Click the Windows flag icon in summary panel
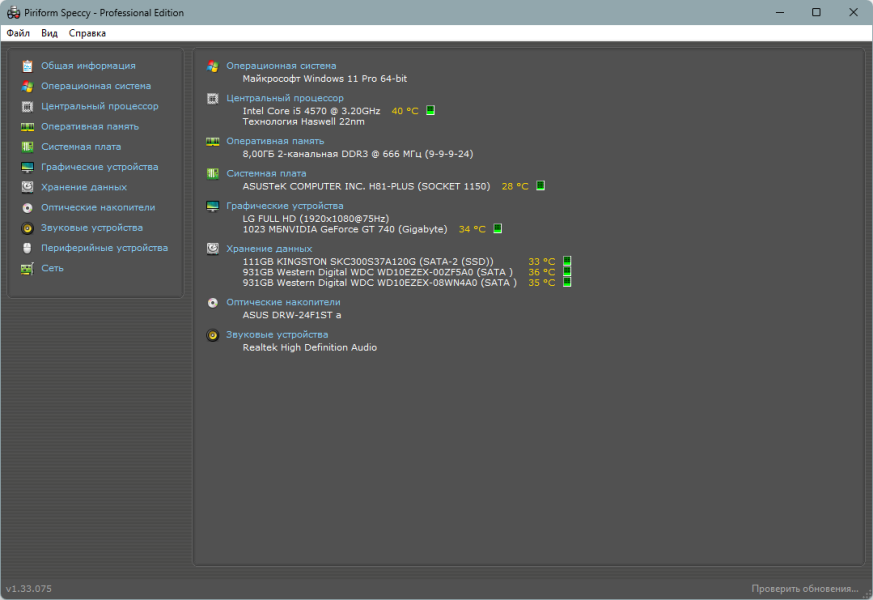 (213, 66)
